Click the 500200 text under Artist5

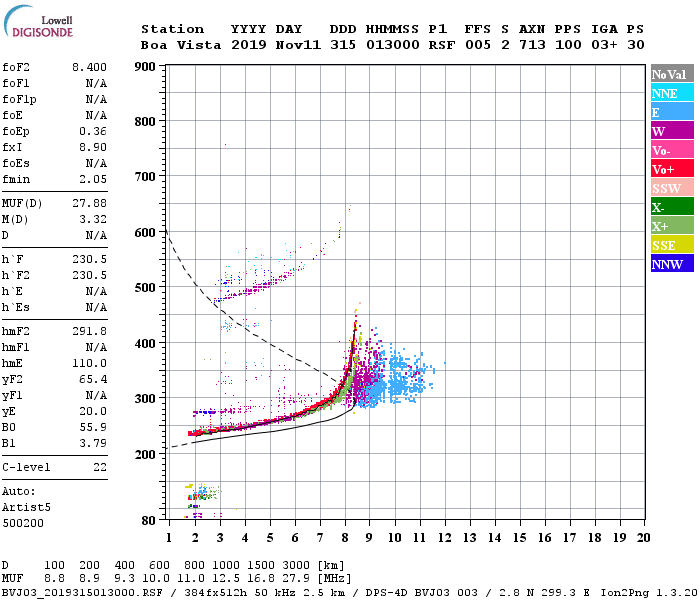pyautogui.click(x=23, y=523)
